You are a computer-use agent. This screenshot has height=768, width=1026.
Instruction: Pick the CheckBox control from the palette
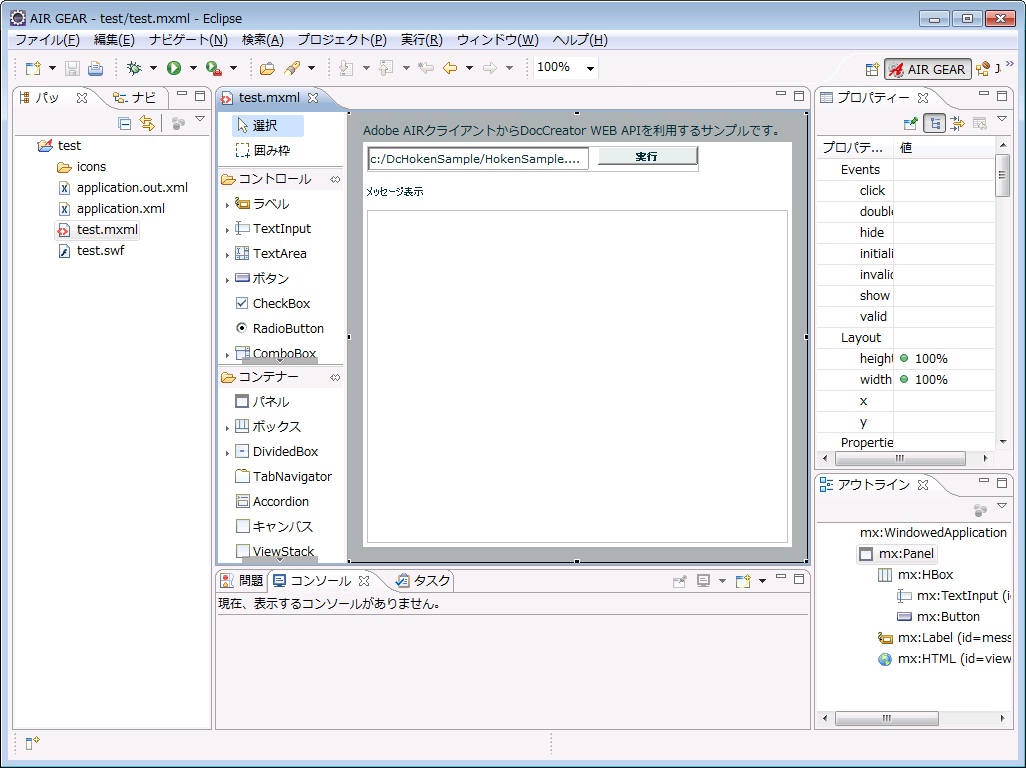point(273,304)
